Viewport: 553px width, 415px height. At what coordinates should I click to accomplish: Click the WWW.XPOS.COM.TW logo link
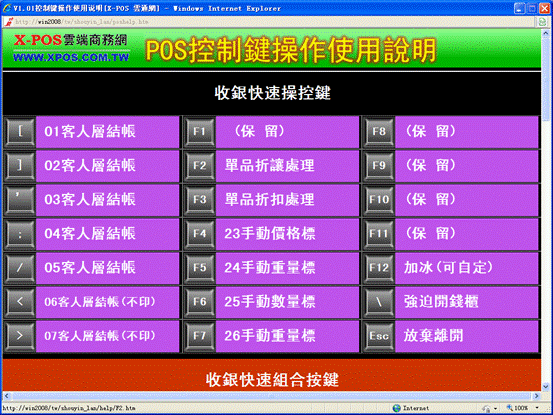coord(71,57)
